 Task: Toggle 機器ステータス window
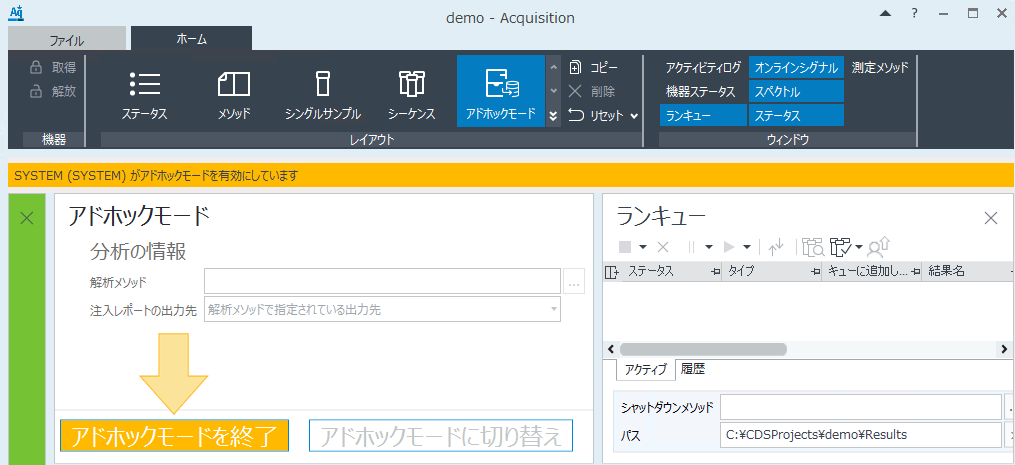tap(703, 92)
